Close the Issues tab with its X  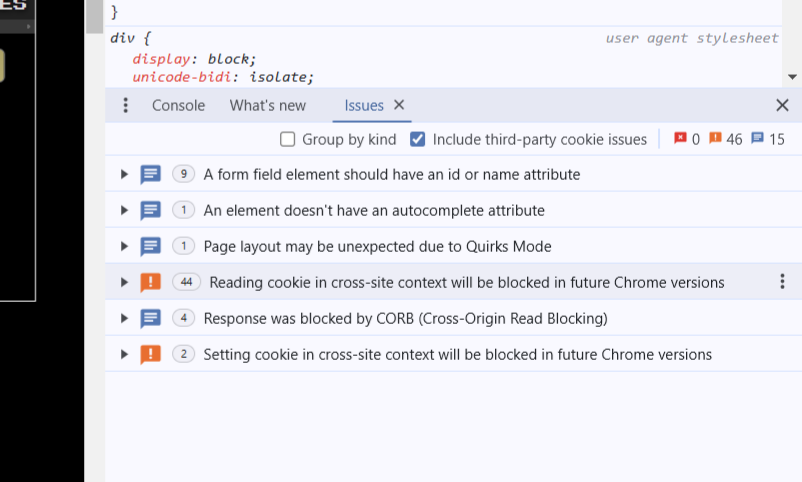(399, 105)
